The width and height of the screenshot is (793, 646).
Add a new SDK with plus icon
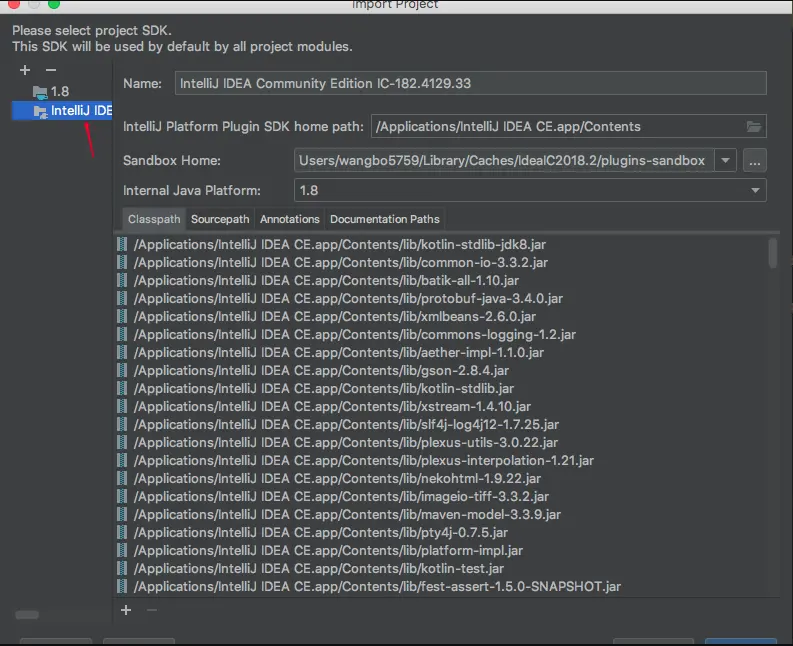click(25, 70)
